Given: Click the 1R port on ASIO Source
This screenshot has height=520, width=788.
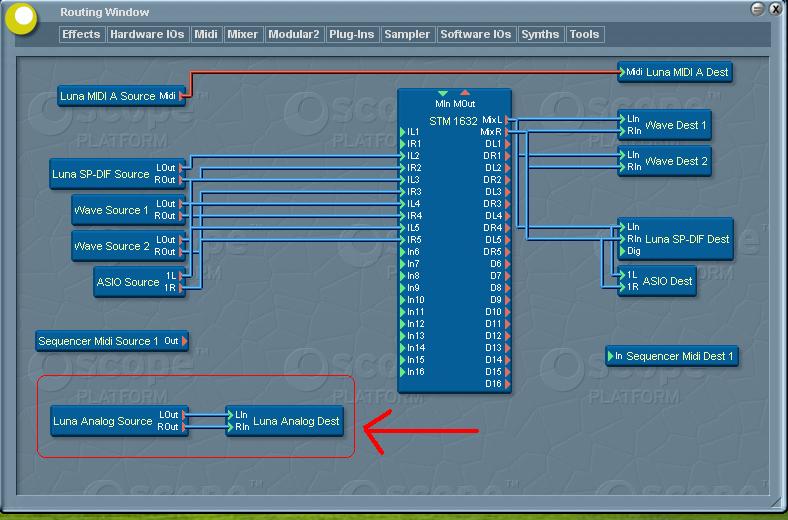Looking at the screenshot, I should (182, 288).
